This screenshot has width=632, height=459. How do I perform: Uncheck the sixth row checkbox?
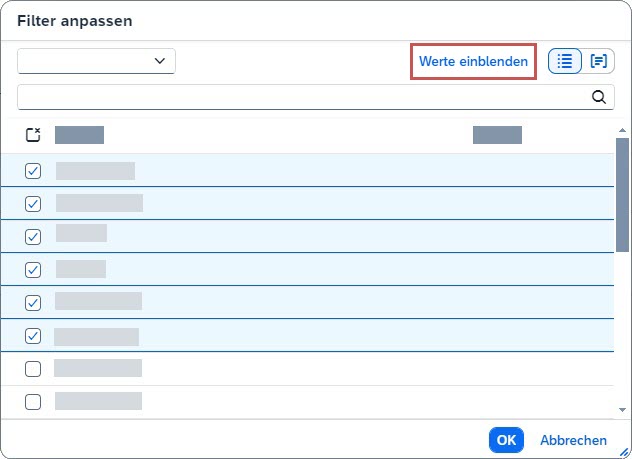pyautogui.click(x=33, y=336)
